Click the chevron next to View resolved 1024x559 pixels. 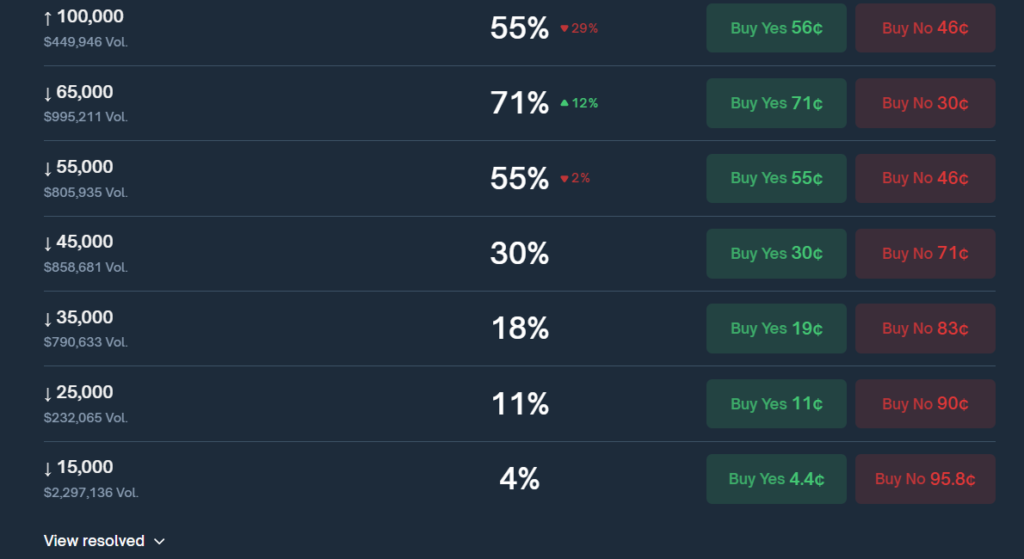click(159, 542)
